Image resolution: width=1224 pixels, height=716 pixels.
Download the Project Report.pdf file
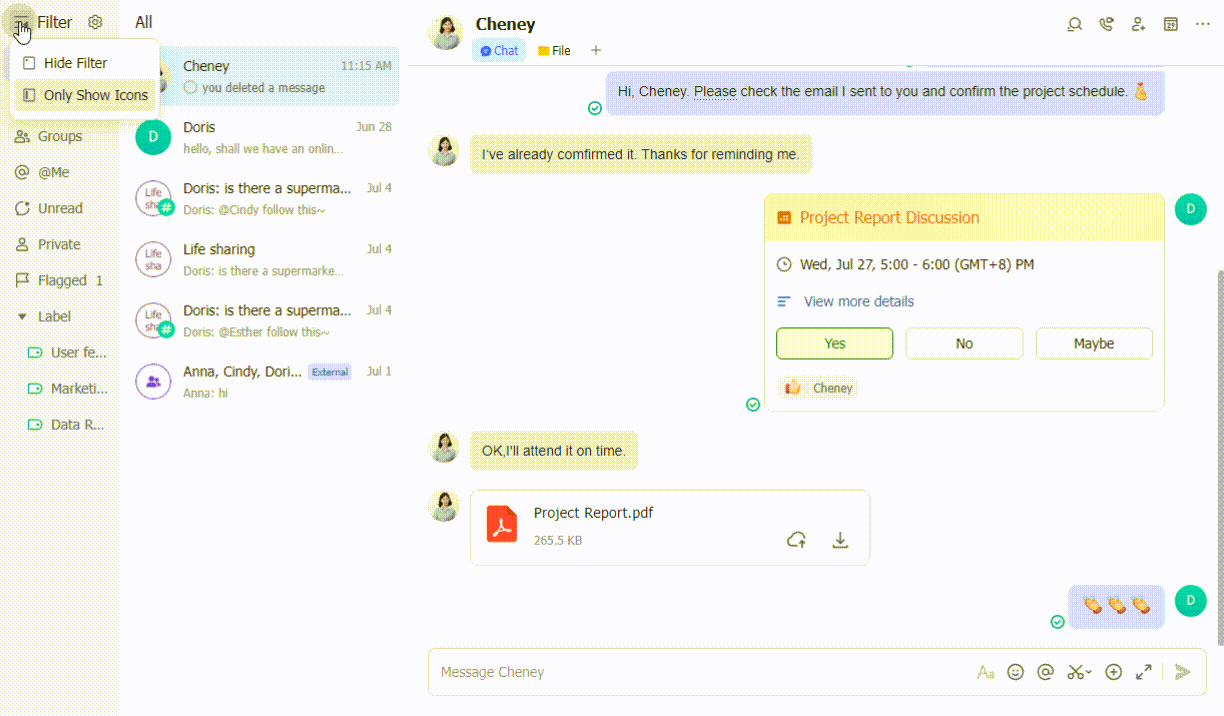tap(840, 539)
